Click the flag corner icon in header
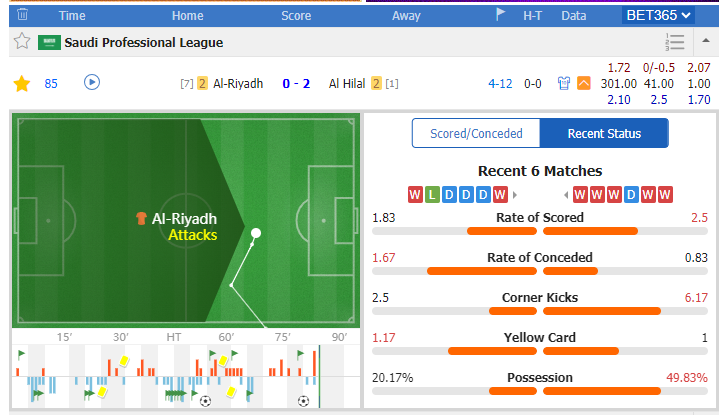This screenshot has height=415, width=724. tap(501, 14)
